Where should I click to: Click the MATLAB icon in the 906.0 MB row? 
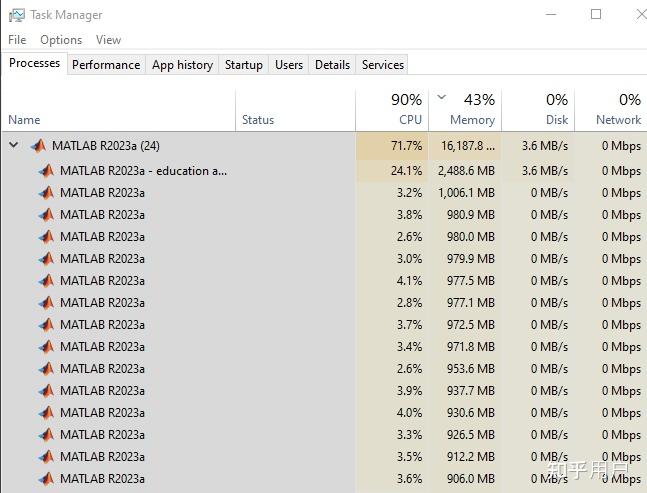pyautogui.click(x=46, y=479)
